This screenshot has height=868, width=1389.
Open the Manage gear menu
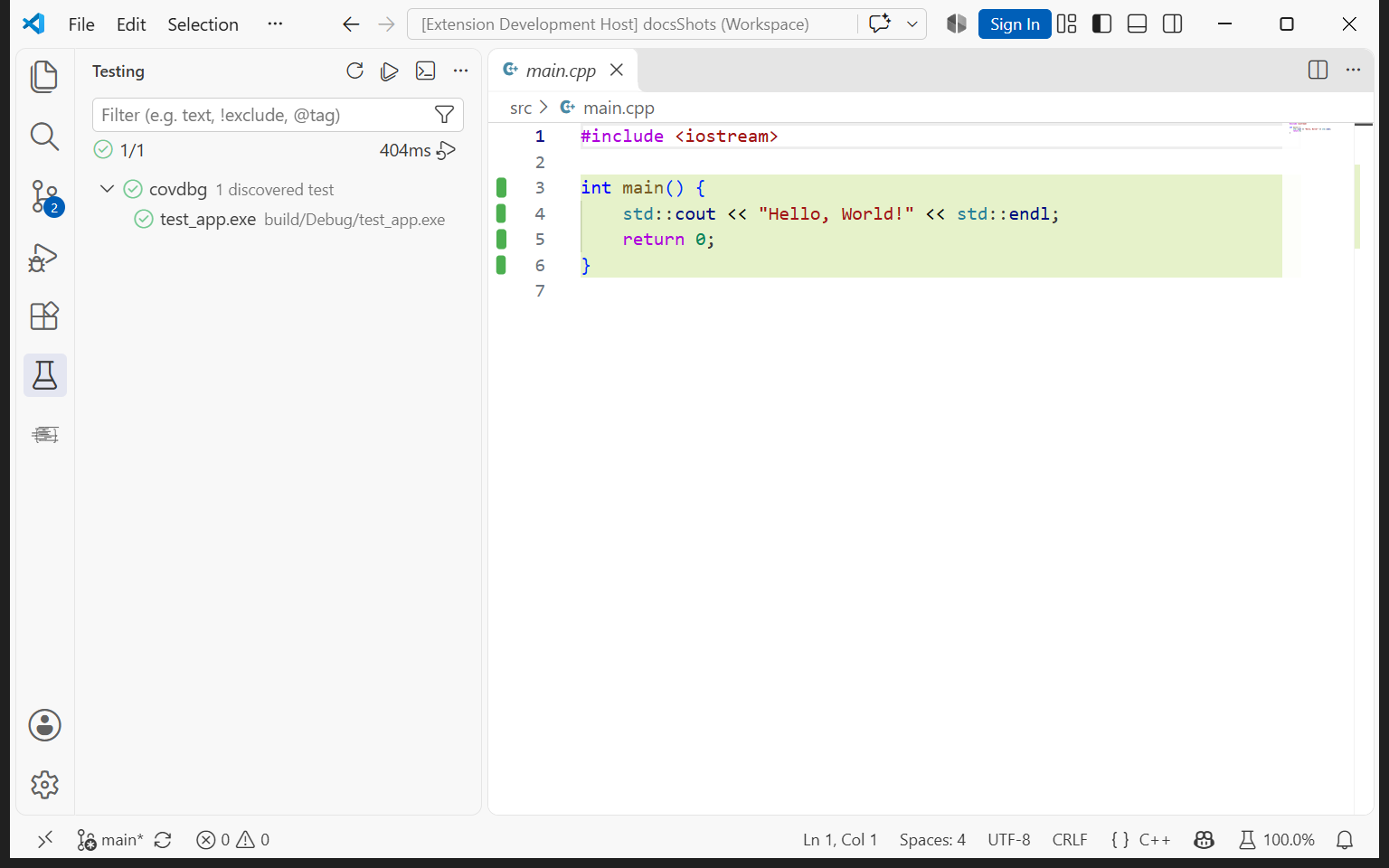(44, 785)
